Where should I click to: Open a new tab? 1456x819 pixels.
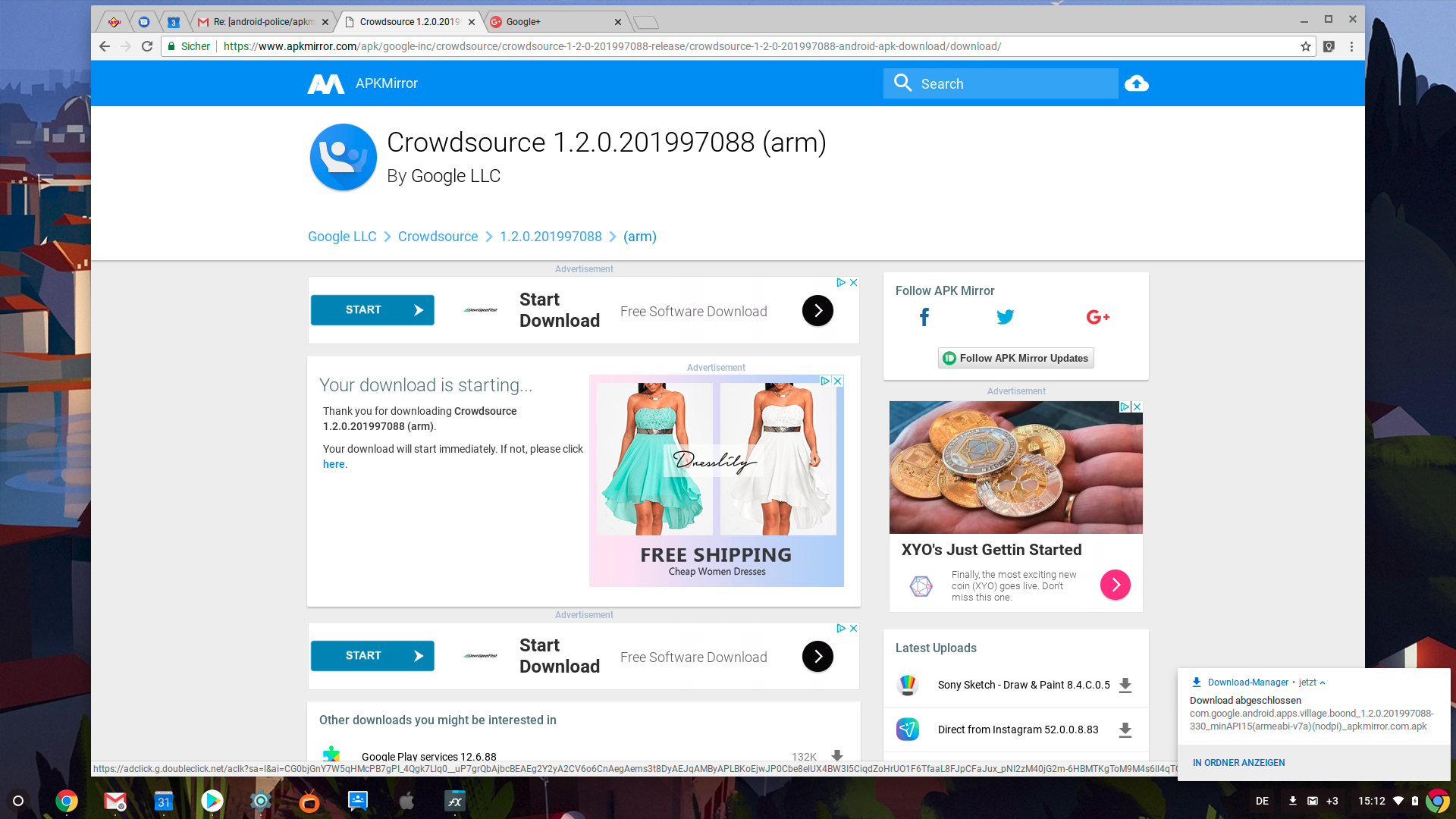tap(646, 22)
